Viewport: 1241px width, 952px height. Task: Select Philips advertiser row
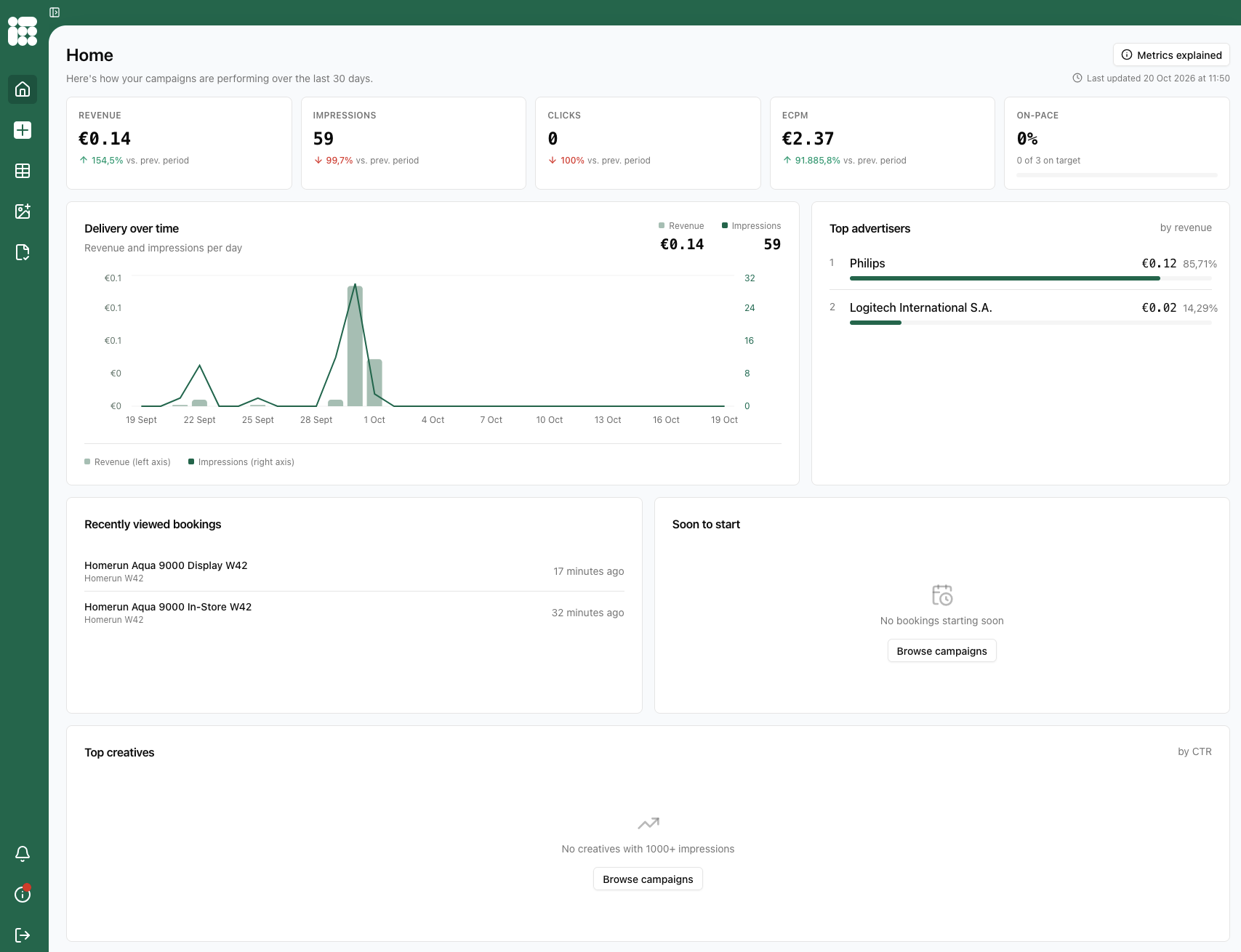click(x=1021, y=267)
